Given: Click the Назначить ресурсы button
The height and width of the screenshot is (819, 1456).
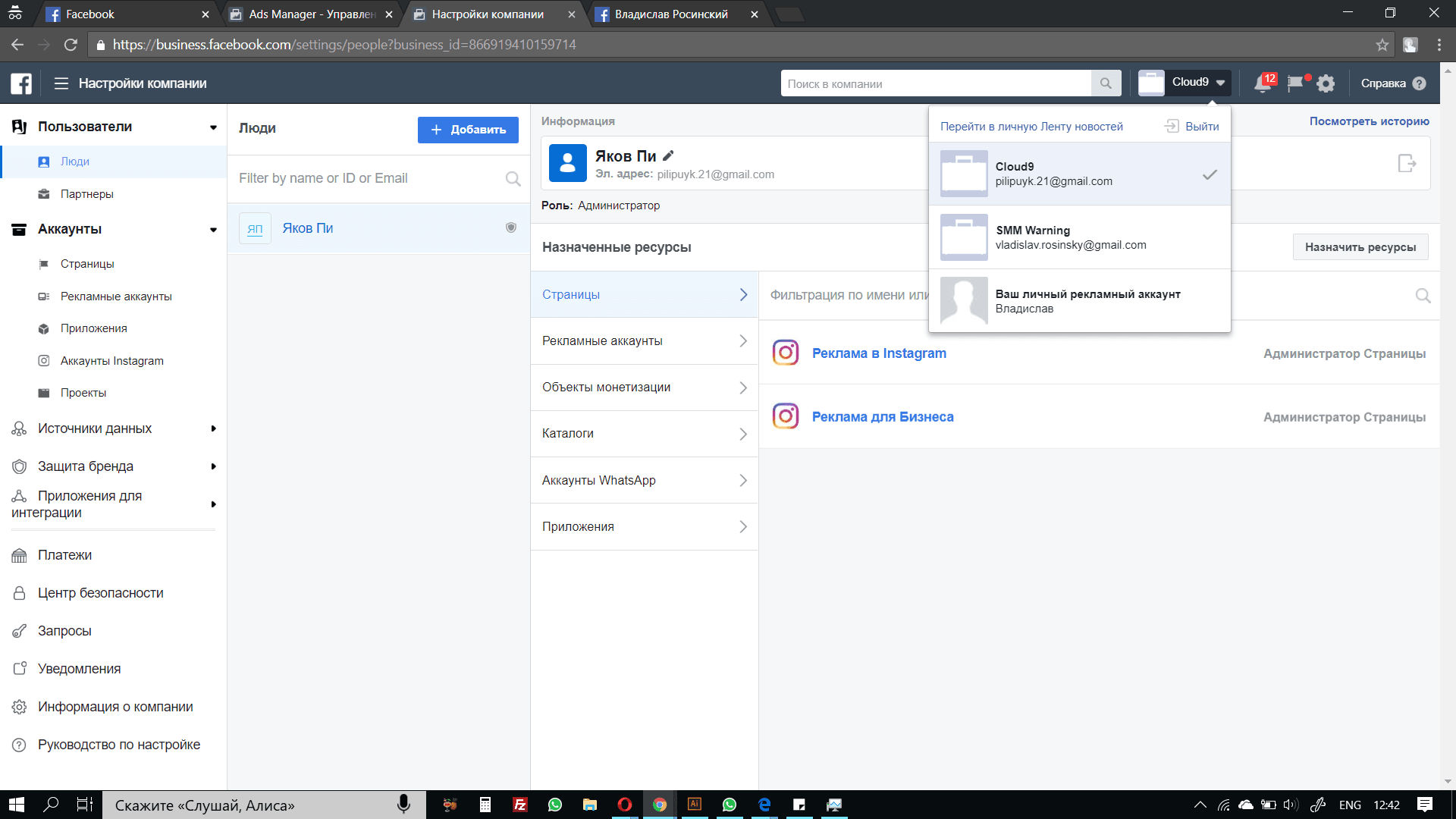Looking at the screenshot, I should pos(1360,247).
